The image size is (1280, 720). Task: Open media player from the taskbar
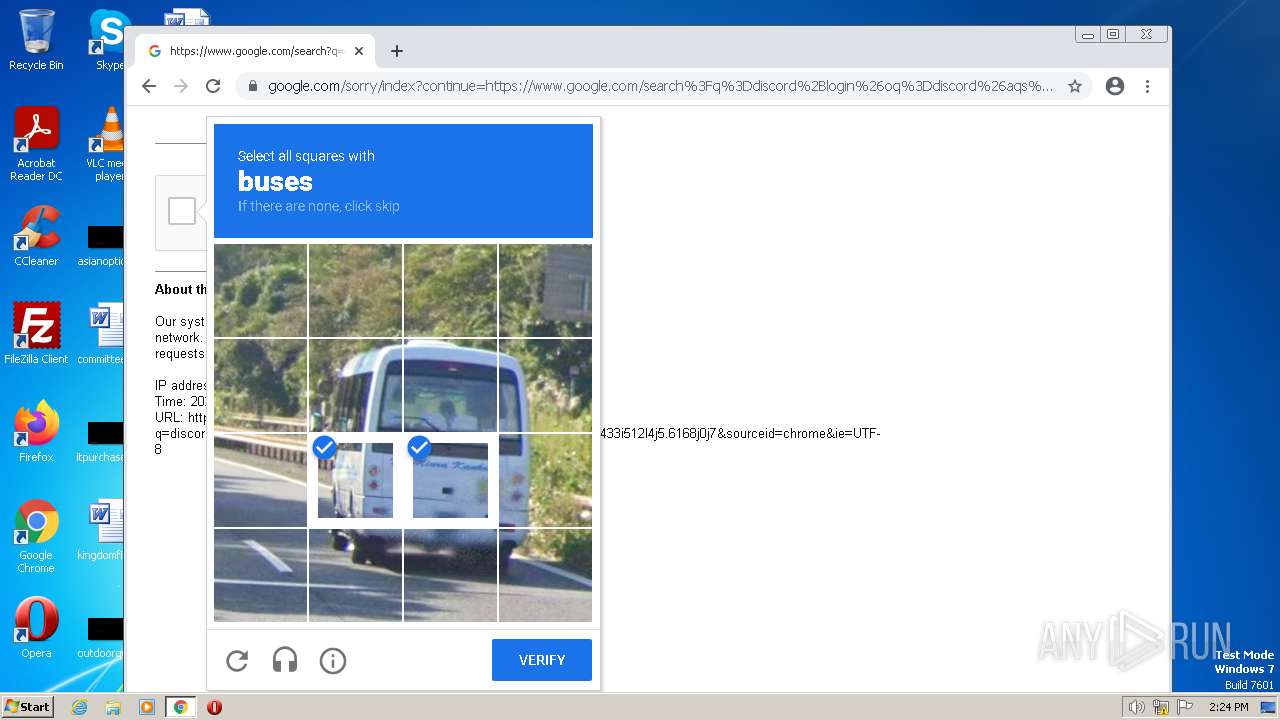click(146, 707)
